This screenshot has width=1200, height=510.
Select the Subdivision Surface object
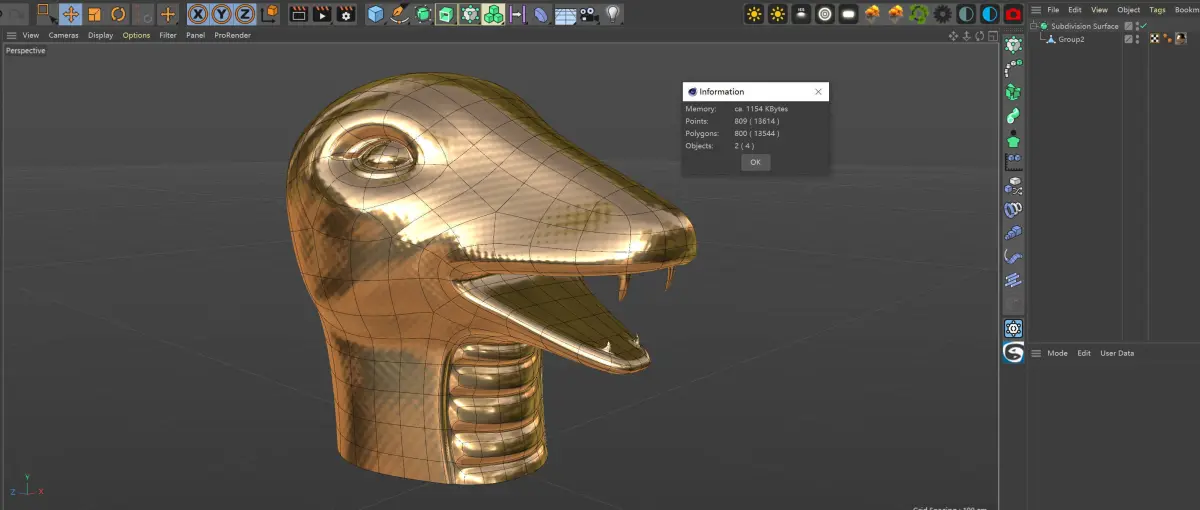1085,26
